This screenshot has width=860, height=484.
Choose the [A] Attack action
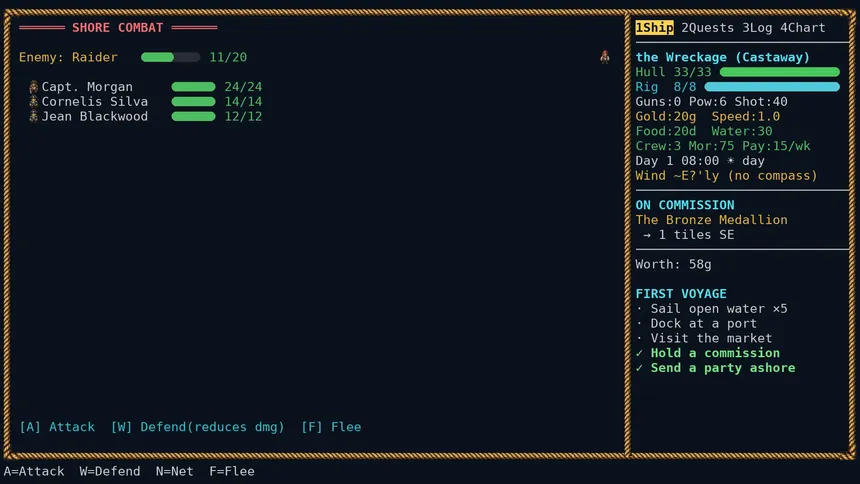tap(57, 427)
